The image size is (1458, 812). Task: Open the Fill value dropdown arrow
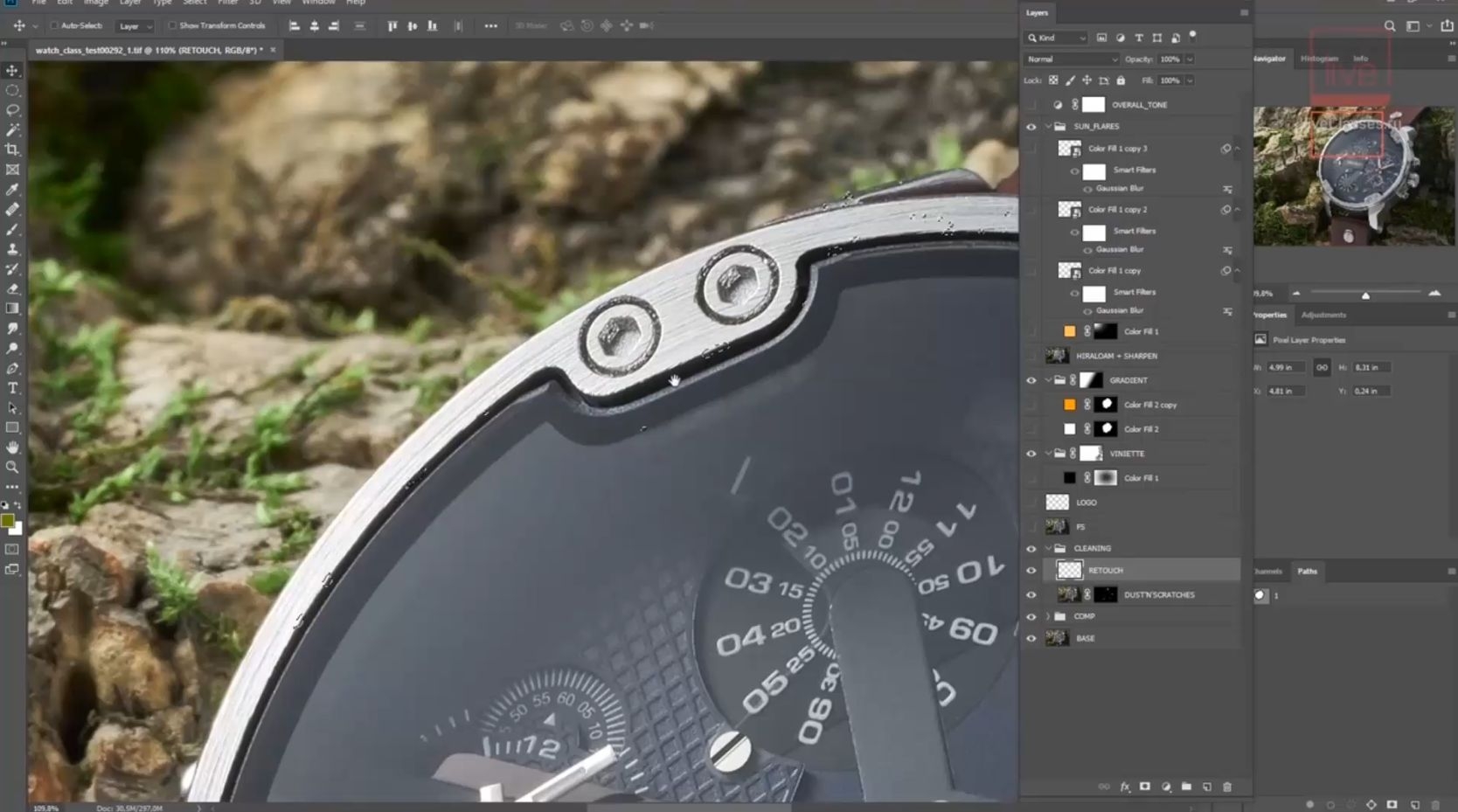(1190, 80)
